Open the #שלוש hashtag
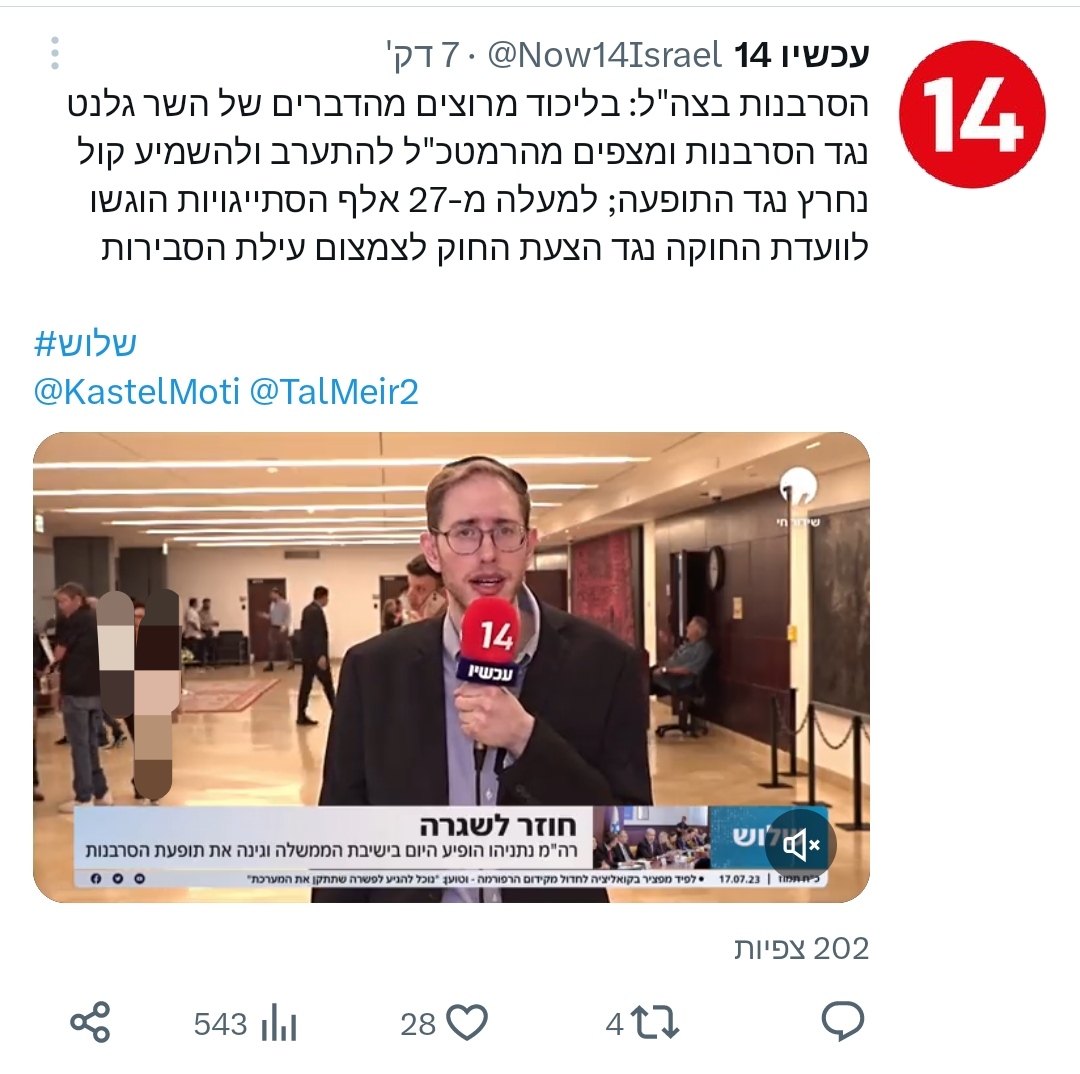The image size is (1080, 1074). (85, 344)
